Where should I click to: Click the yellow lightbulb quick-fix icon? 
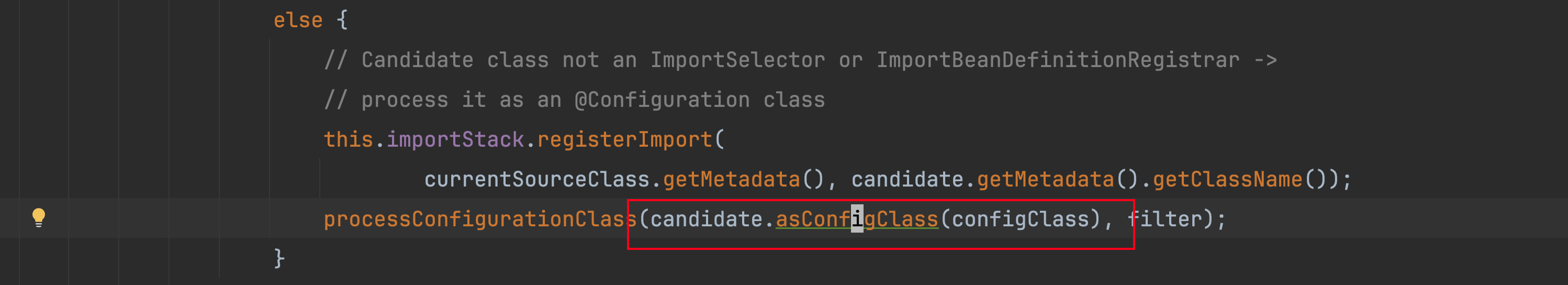[x=38, y=217]
